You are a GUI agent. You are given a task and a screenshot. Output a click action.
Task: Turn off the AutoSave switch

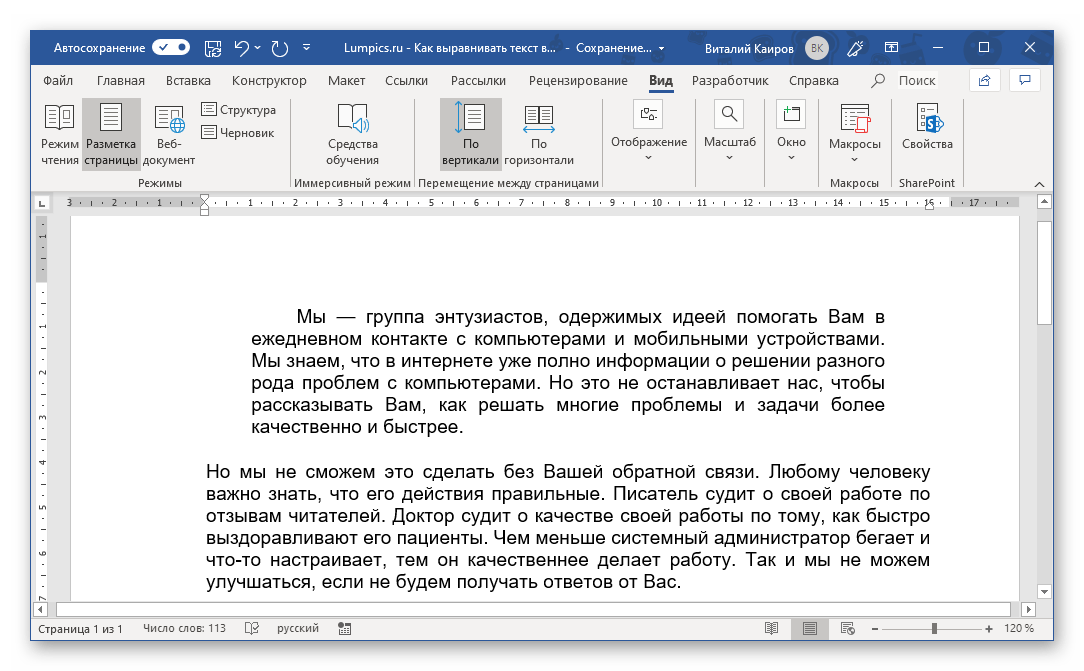pos(170,47)
